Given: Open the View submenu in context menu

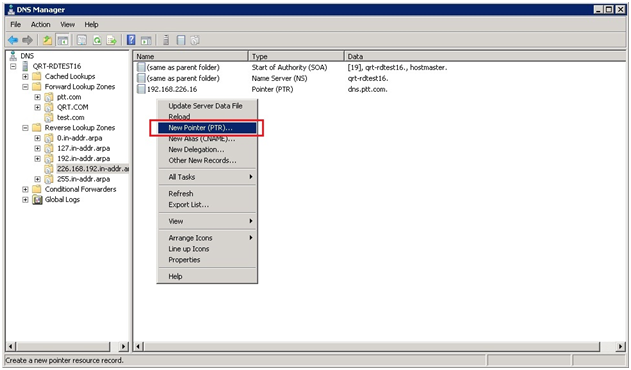Looking at the screenshot, I should (x=207, y=221).
